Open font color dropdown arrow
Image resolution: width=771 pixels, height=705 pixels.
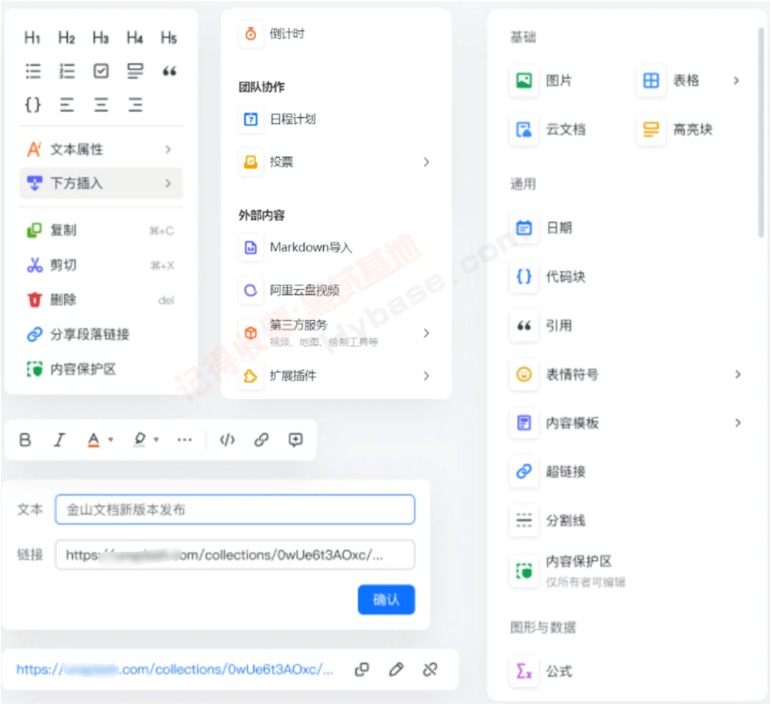[111, 440]
